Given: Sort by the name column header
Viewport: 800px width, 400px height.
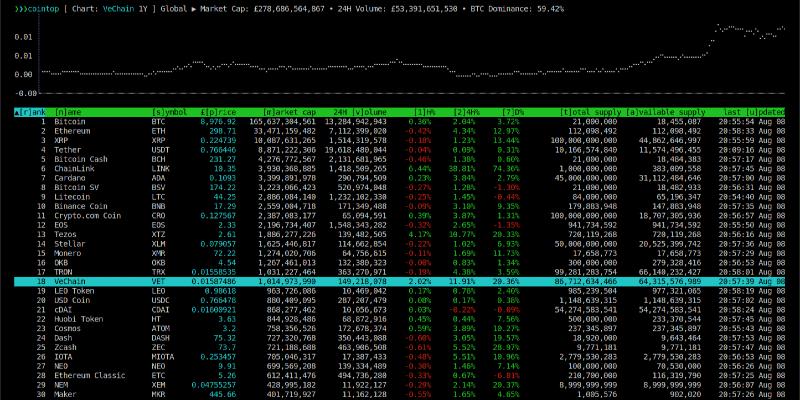Looking at the screenshot, I should [69, 111].
